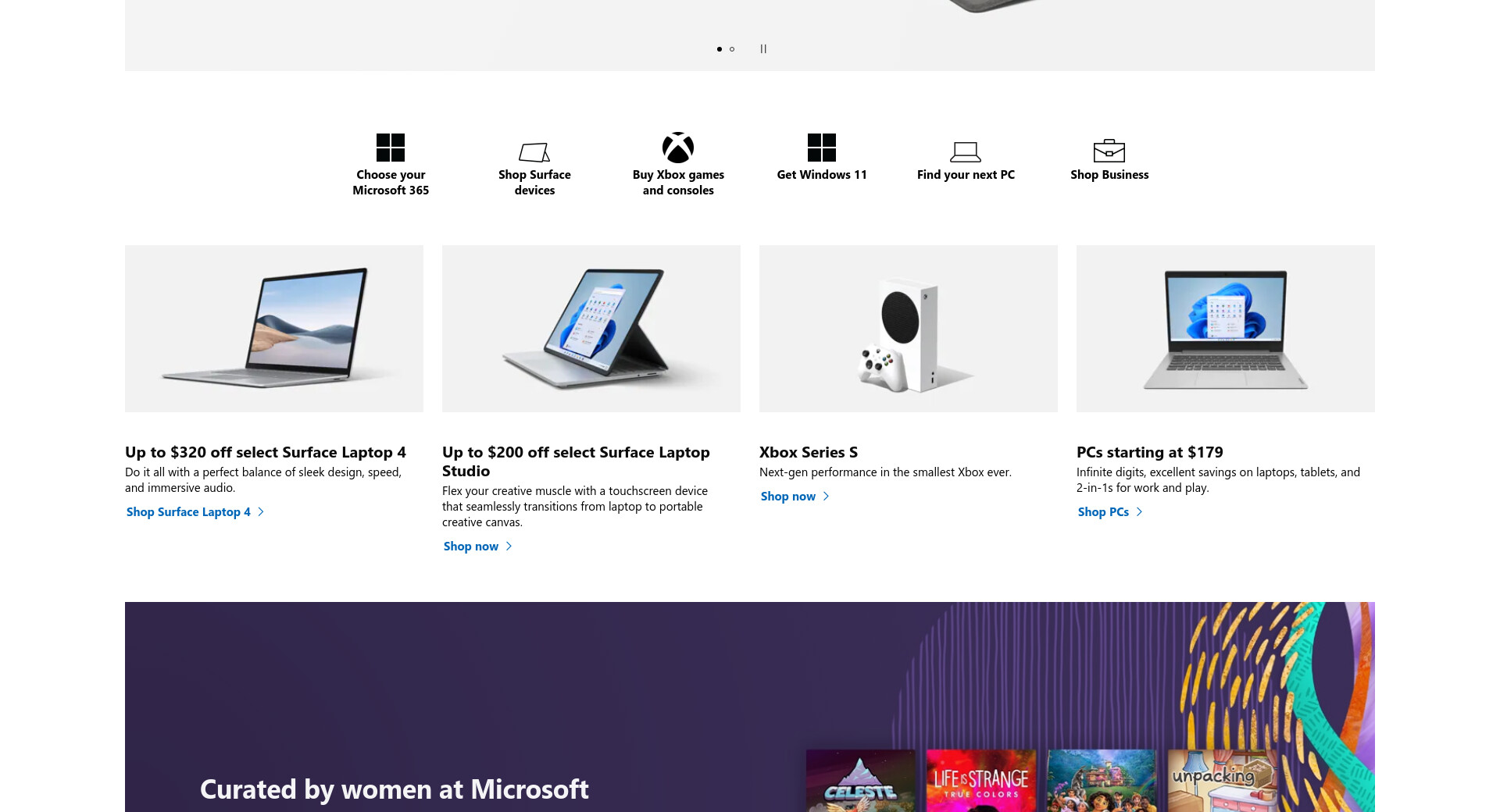Click the Up to $200 off Surface Laptop Studio heading
The image size is (1500, 812).
tap(576, 461)
